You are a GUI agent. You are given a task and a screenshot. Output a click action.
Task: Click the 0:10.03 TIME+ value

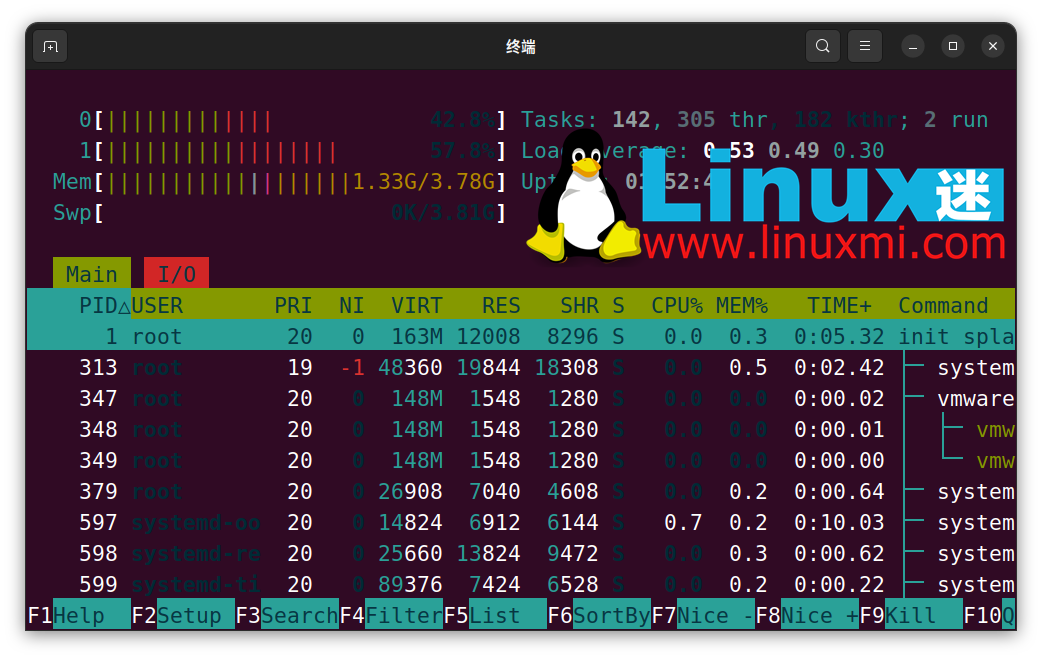[x=839, y=523]
